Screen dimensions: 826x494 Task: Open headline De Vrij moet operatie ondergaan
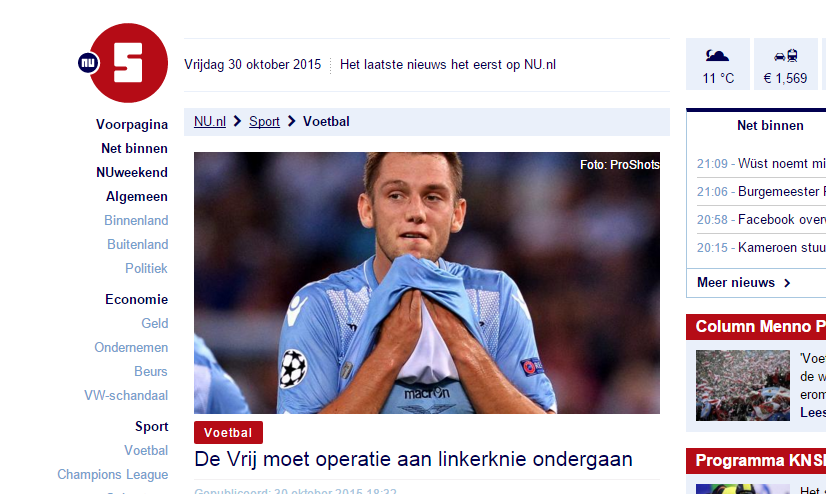[413, 459]
